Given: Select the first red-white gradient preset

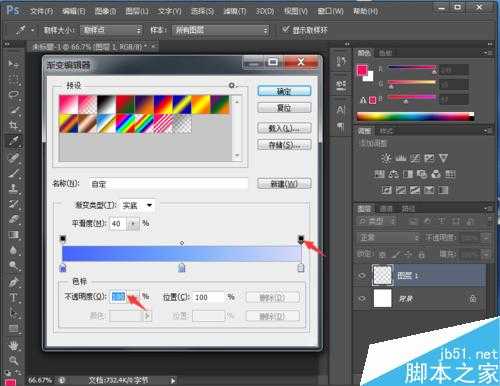Looking at the screenshot, I should [x=68, y=105].
